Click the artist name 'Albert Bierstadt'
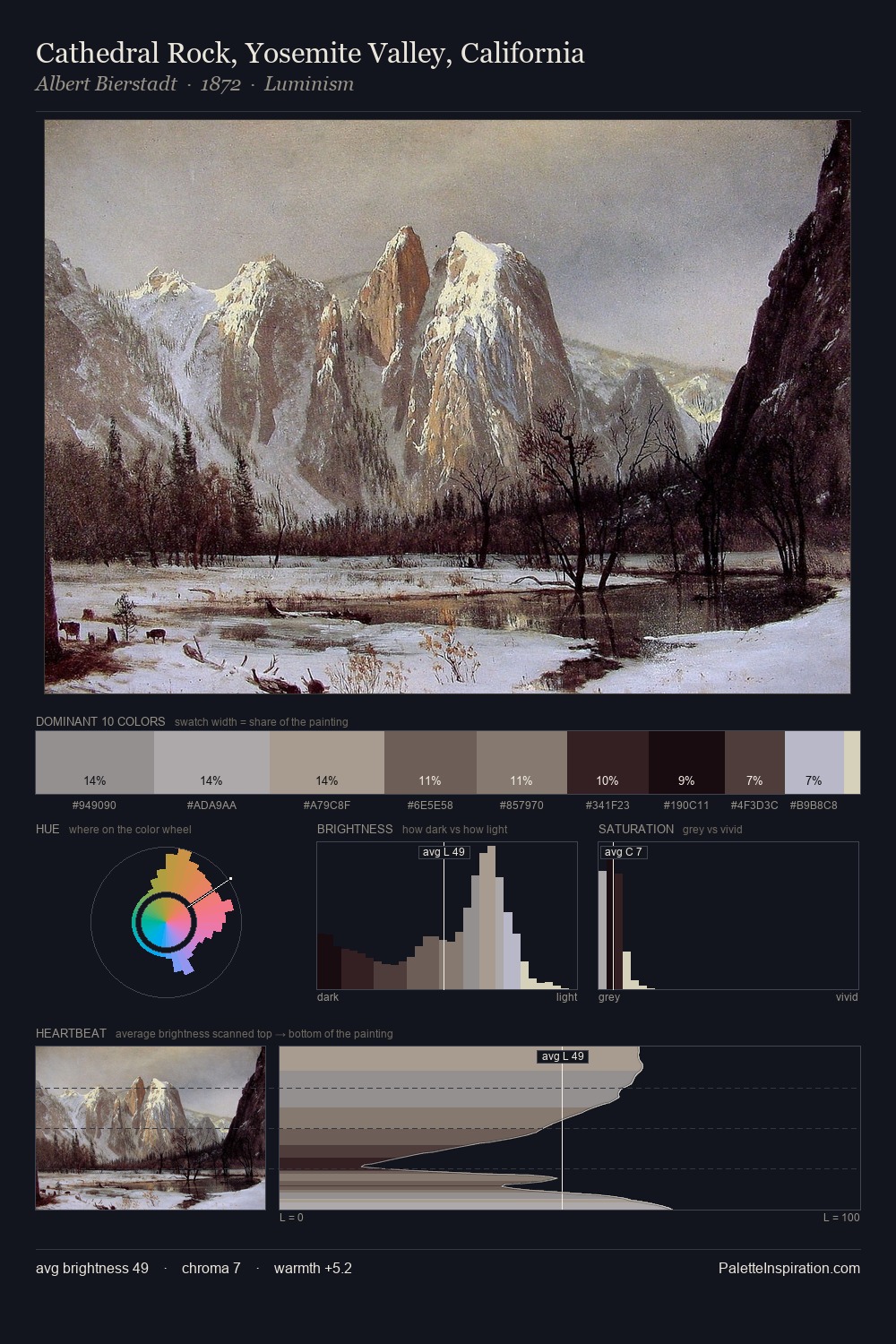Screen dimensions: 896x1344 click(x=107, y=84)
